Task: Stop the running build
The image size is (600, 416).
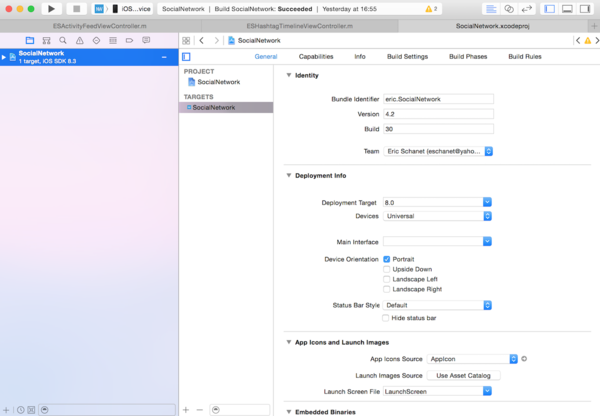Action: [77, 9]
